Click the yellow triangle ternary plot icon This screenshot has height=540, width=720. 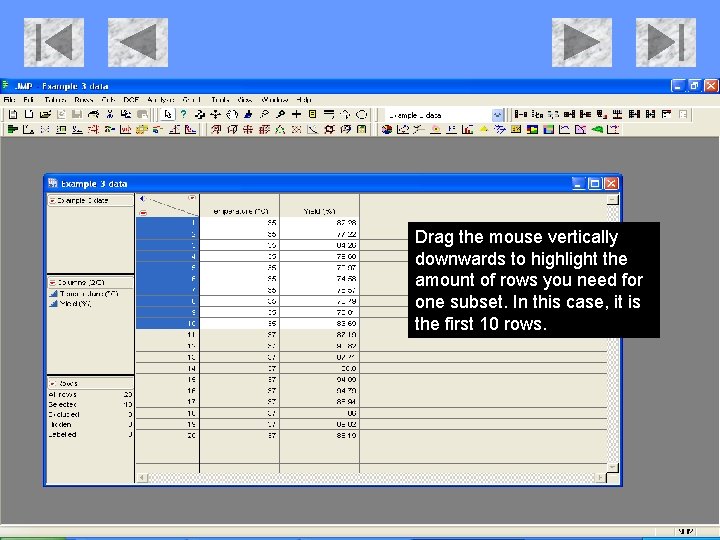[x=484, y=129]
